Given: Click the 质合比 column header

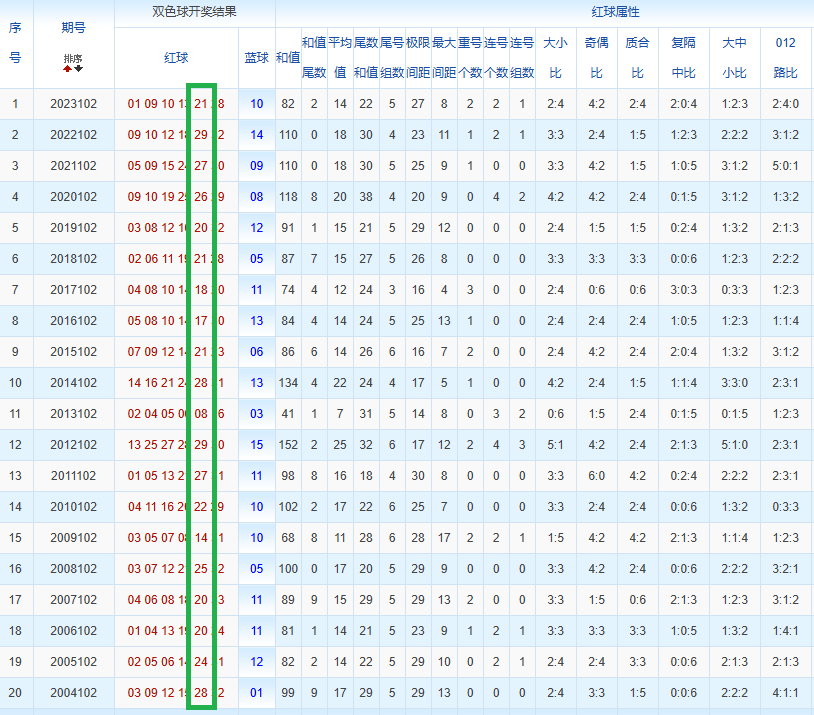Looking at the screenshot, I should [x=637, y=58].
